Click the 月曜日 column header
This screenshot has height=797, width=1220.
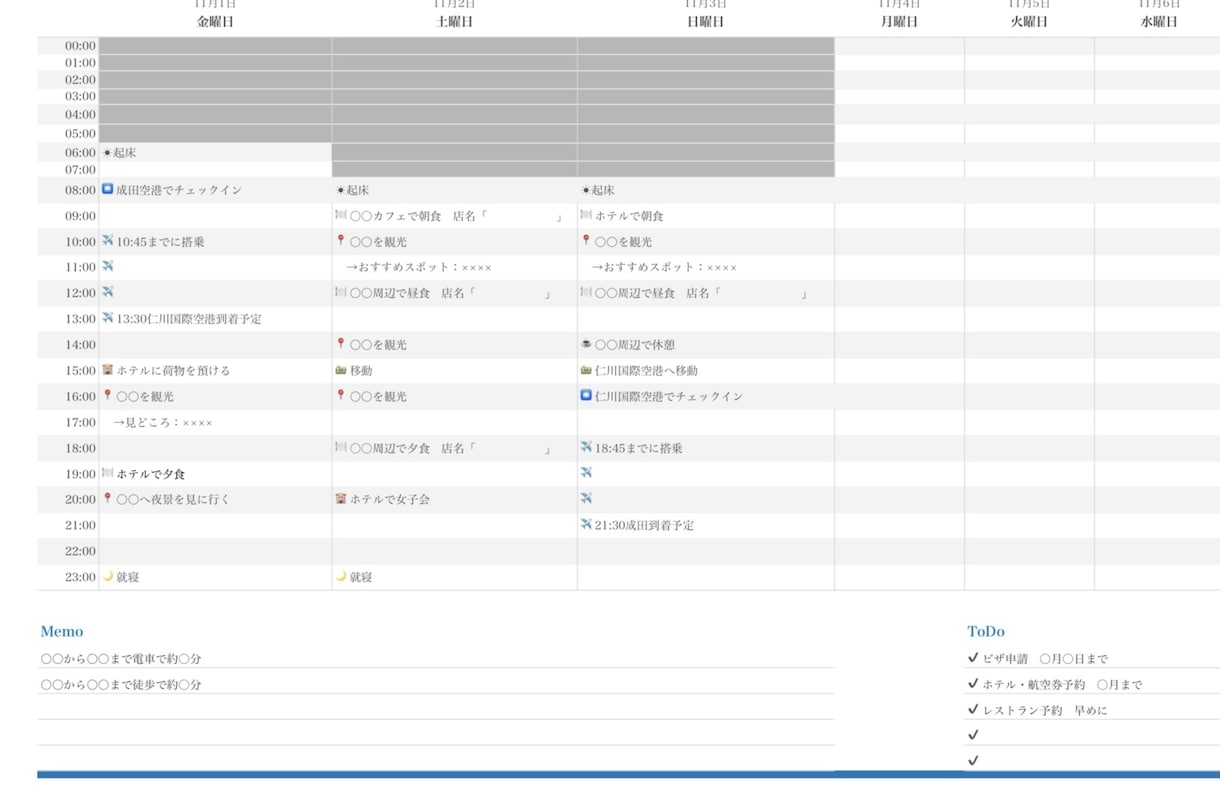(x=899, y=21)
